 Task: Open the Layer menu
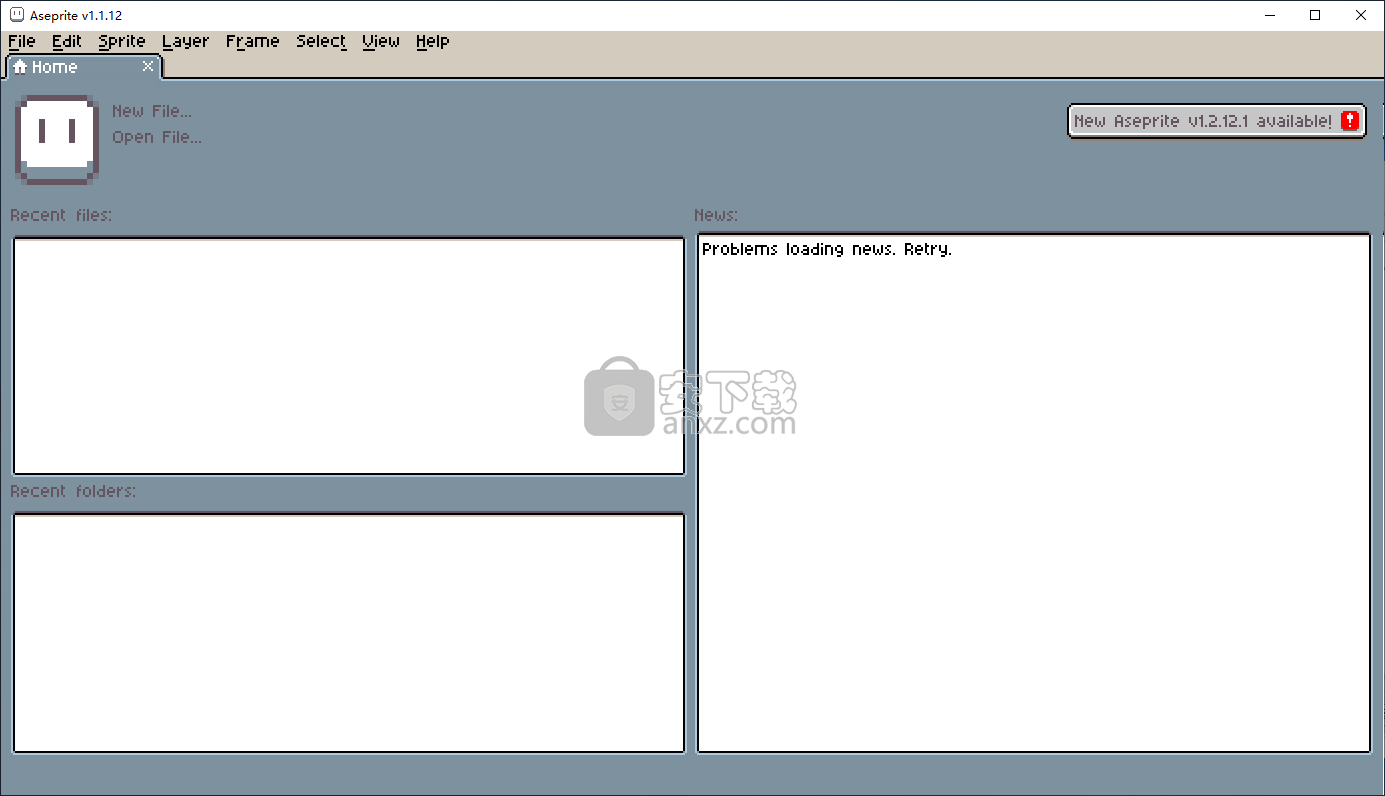pos(185,41)
